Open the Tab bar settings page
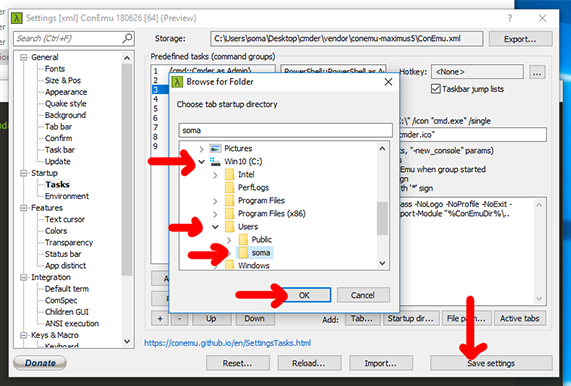Screen dimensions: 571x386 (58, 127)
